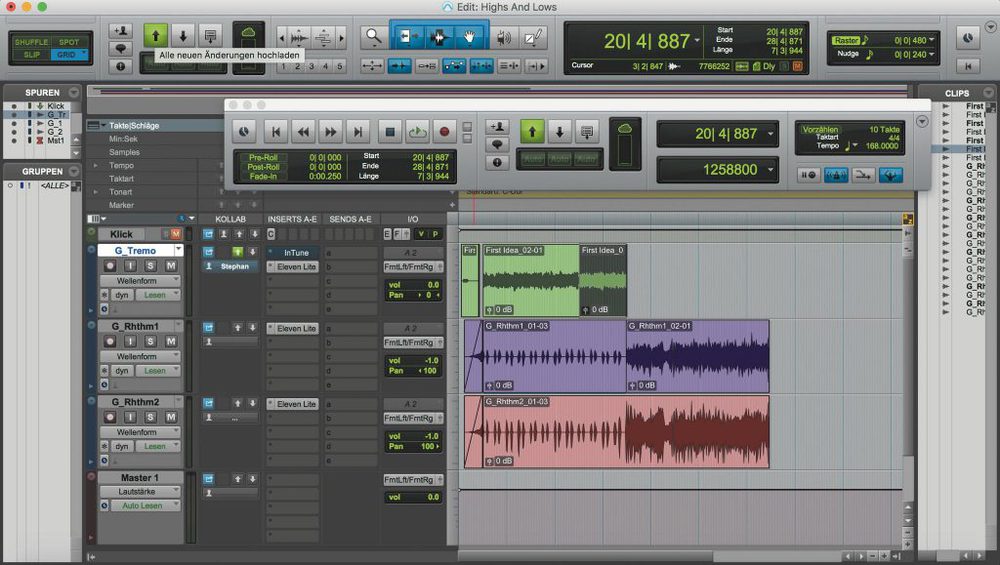Image resolution: width=1000 pixels, height=565 pixels.
Task: Select the G_Rhthm1_02-01 clip
Action: coord(698,356)
